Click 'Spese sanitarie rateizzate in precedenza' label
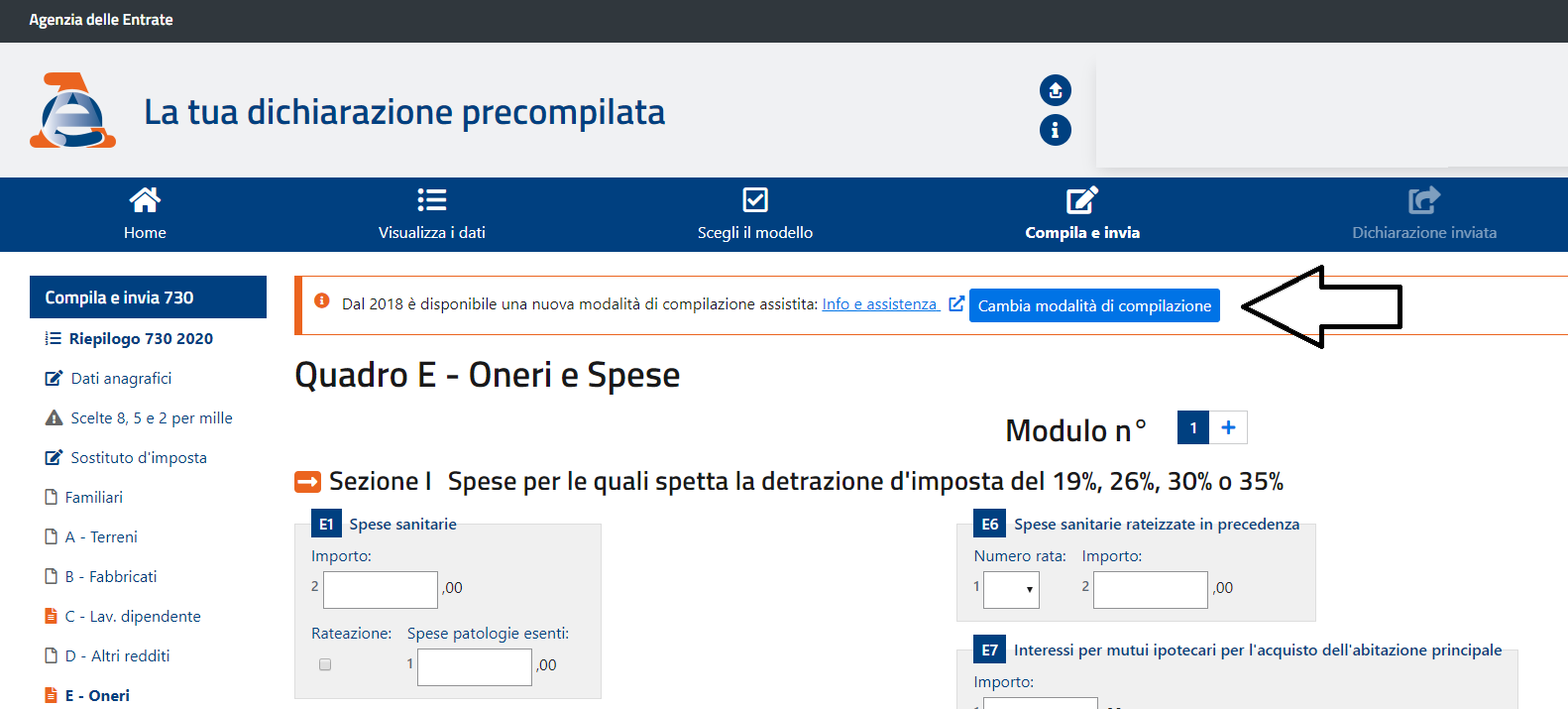Screen dimensions: 1568x709 coord(1157,524)
